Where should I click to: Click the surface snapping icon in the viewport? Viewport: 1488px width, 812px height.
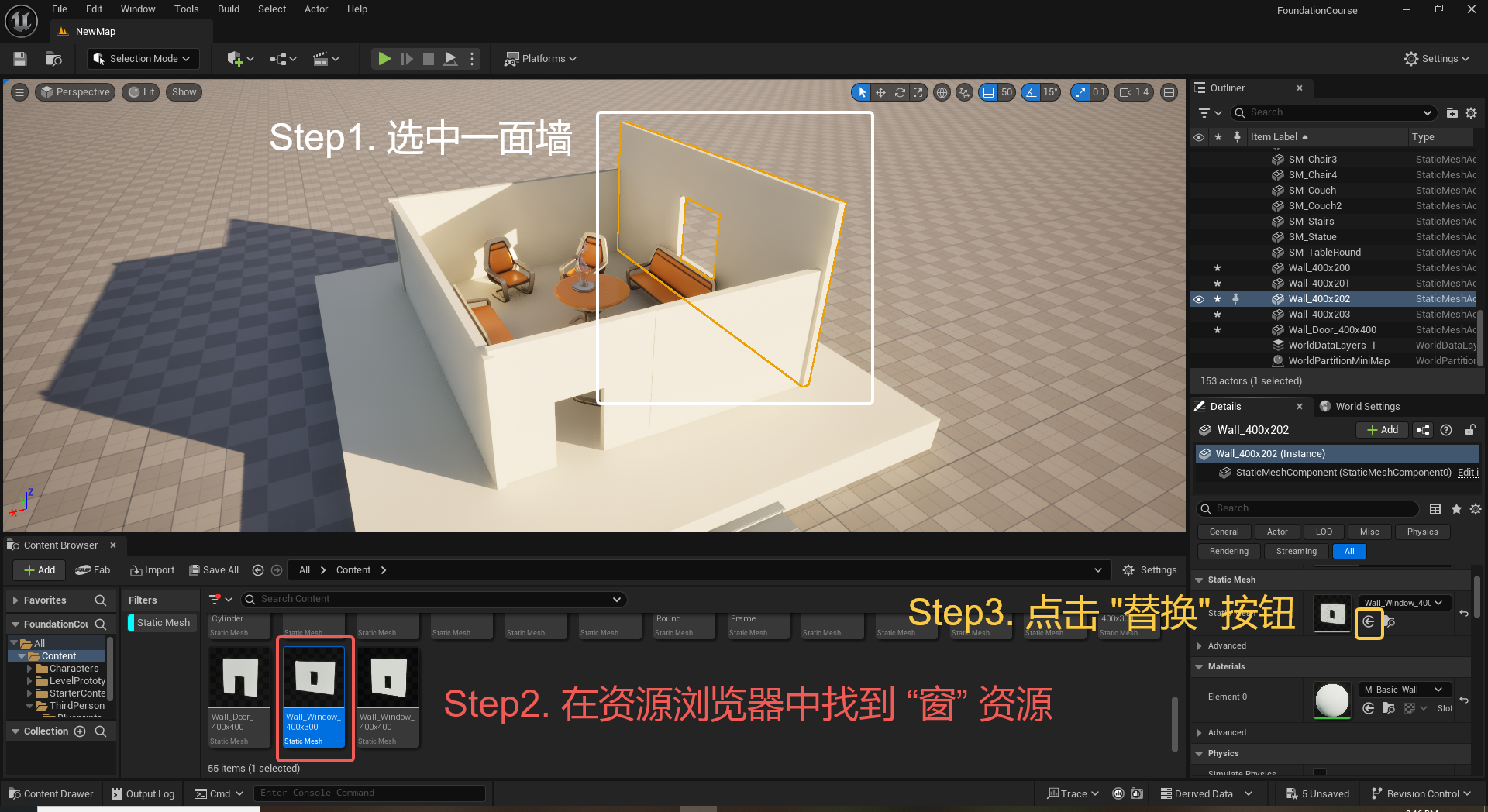(964, 92)
